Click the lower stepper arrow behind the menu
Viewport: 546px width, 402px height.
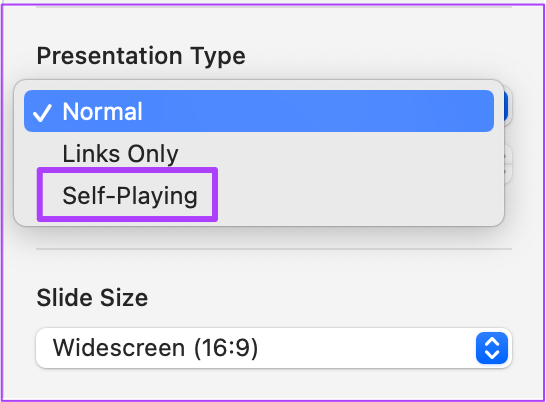pyautogui.click(x=507, y=173)
